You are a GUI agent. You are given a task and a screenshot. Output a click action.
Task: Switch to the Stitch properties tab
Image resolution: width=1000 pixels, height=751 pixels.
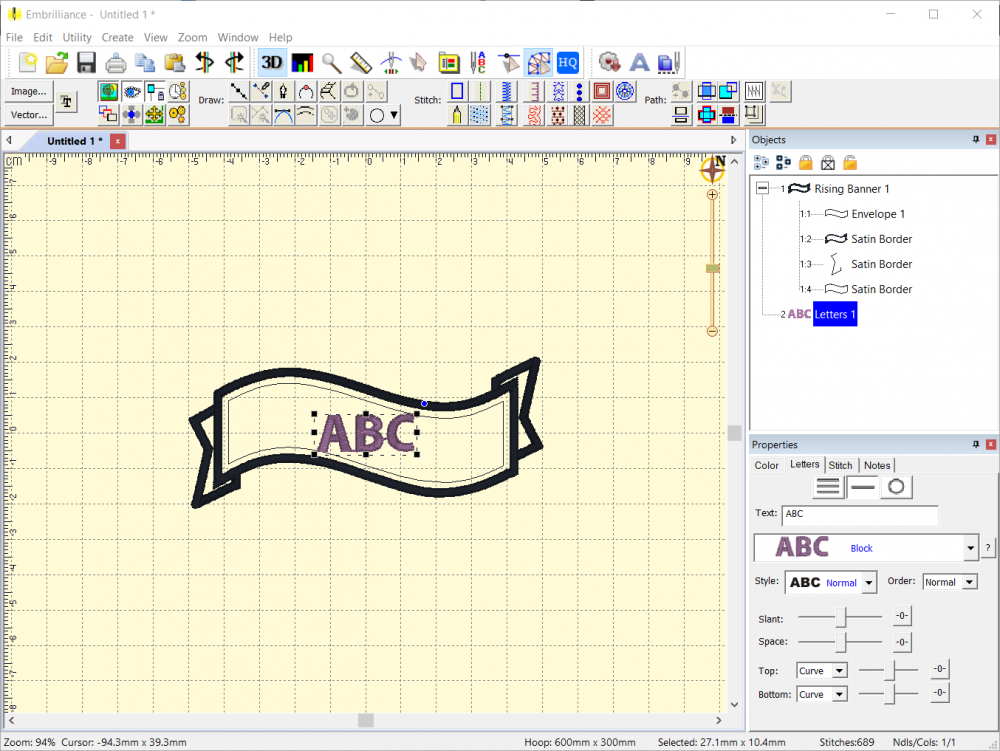click(x=840, y=464)
